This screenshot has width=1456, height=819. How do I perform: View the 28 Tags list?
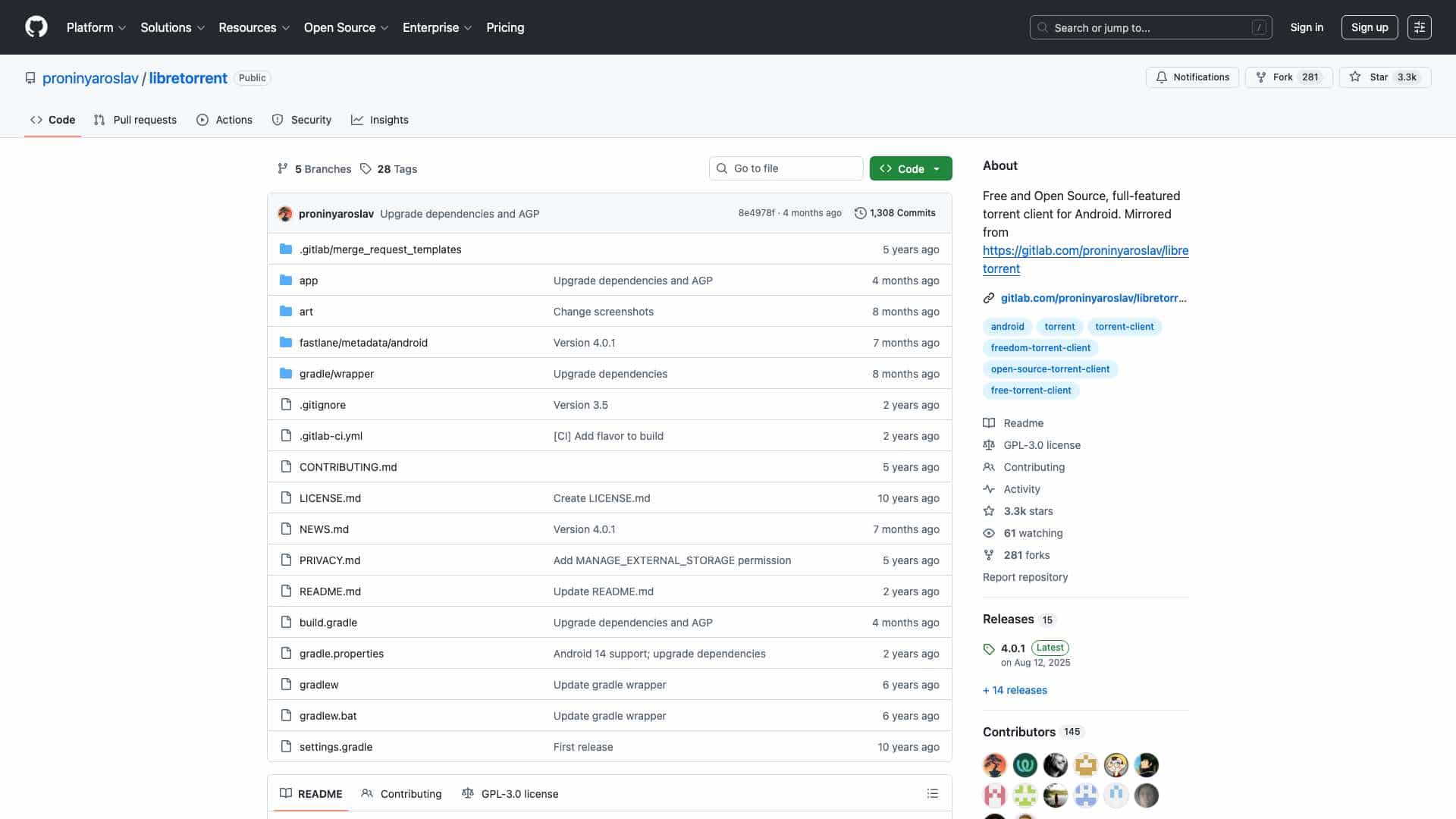(388, 169)
